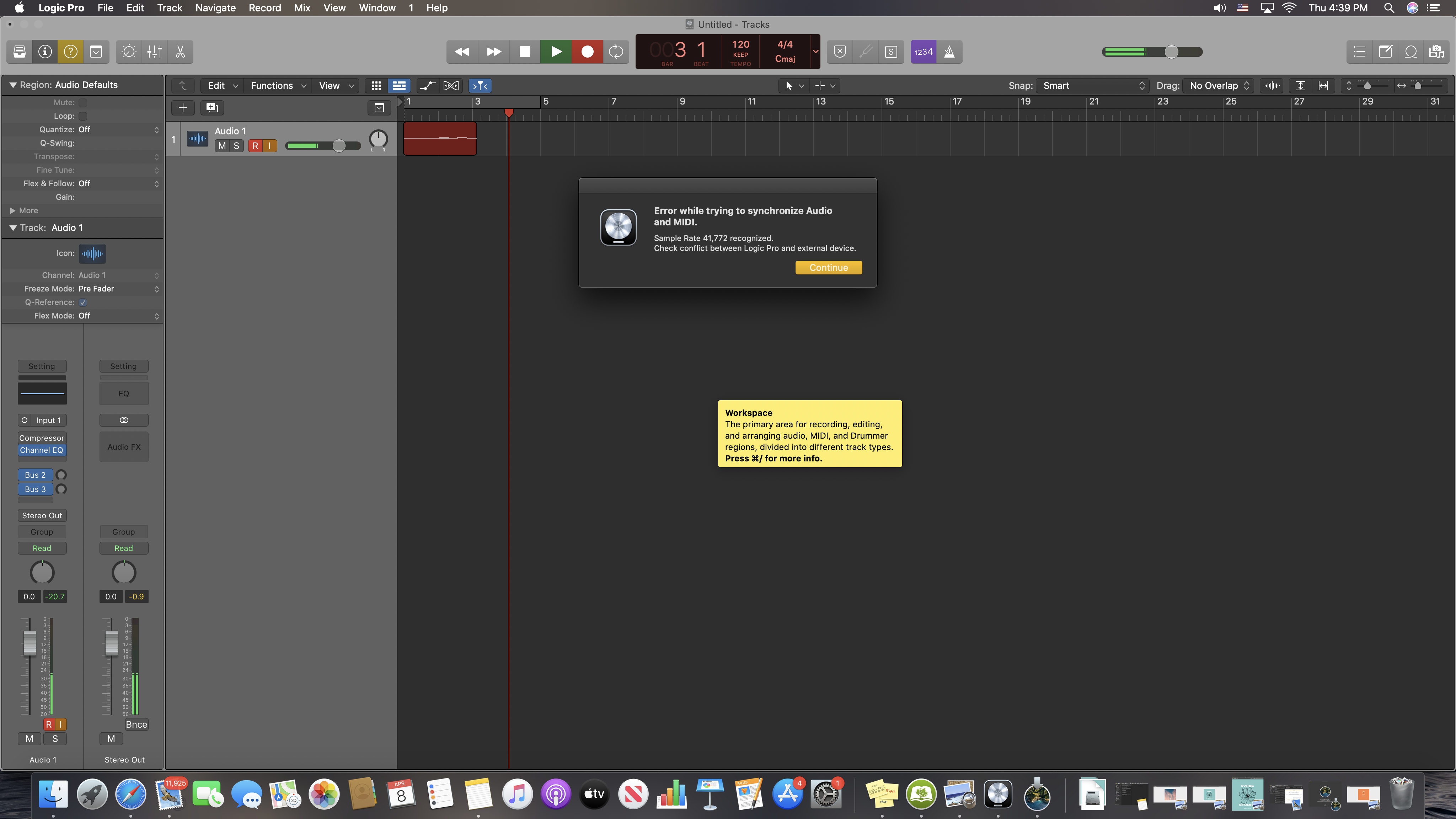Expand the More disclosure triangle
This screenshot has height=819, width=1456.
coord(12,210)
